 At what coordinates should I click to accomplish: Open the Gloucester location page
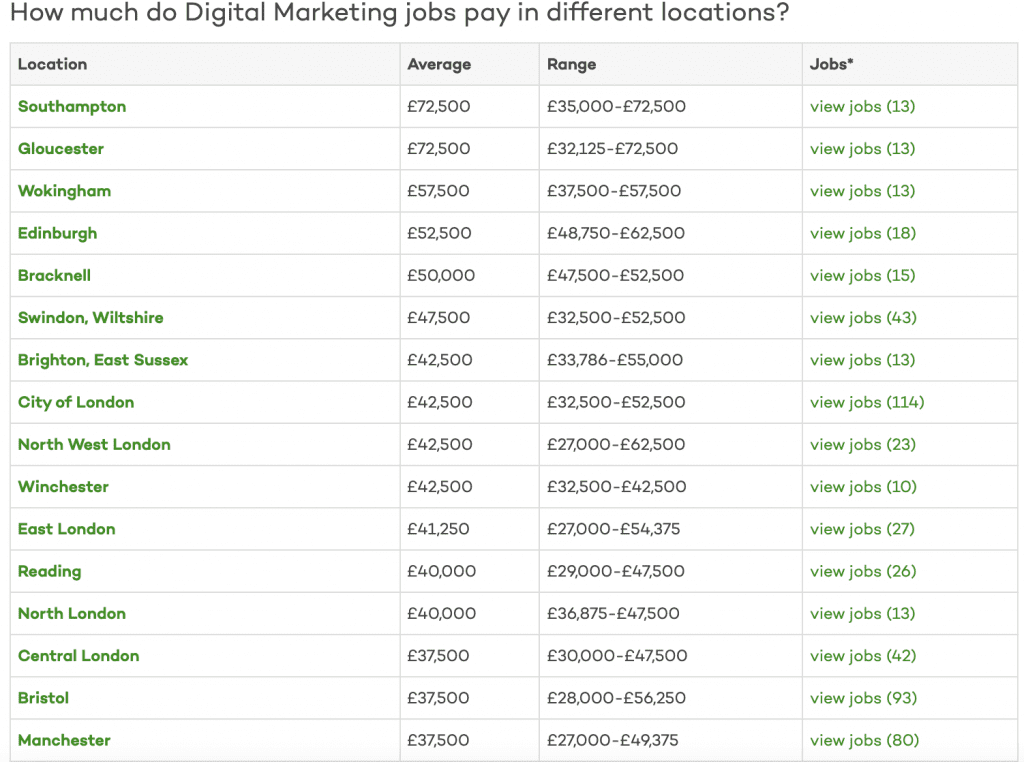[x=61, y=148]
